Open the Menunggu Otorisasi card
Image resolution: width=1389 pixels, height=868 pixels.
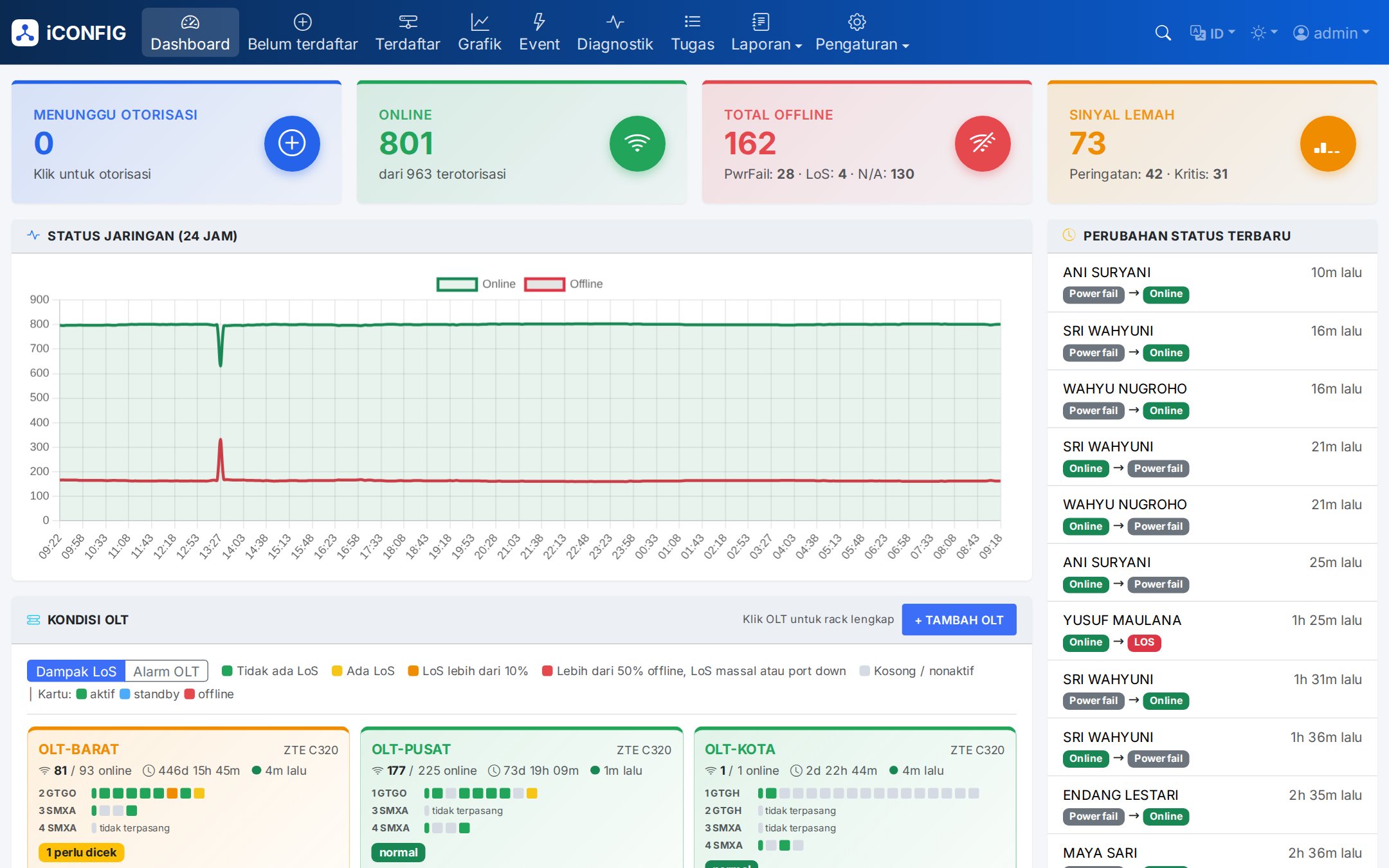click(176, 143)
